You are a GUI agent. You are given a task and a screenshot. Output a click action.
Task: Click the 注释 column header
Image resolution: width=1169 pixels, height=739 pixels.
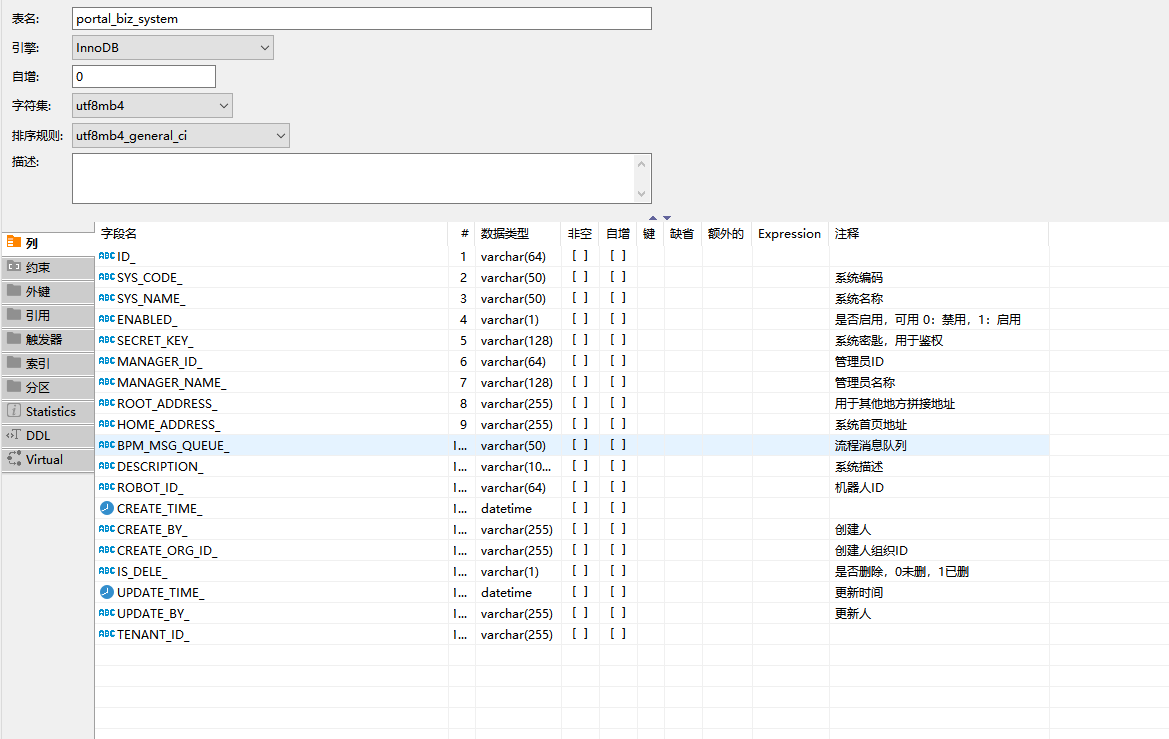pos(939,233)
